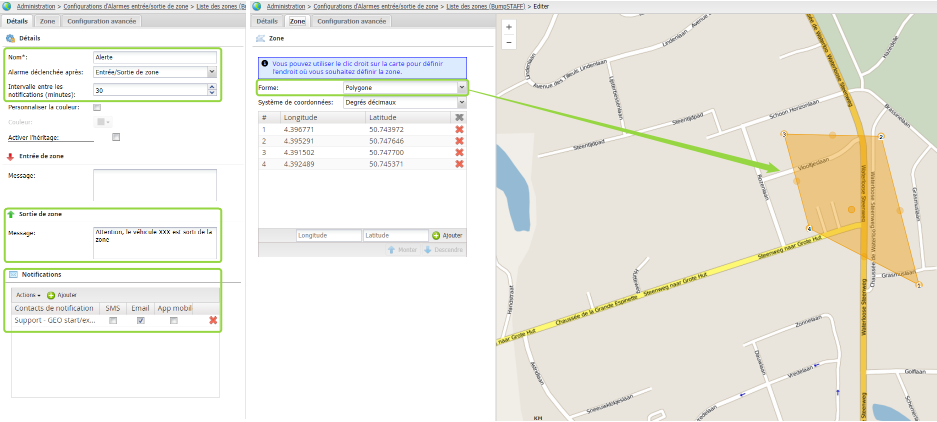Open Zone tab in left window
The width and height of the screenshot is (937, 422).
point(47,22)
